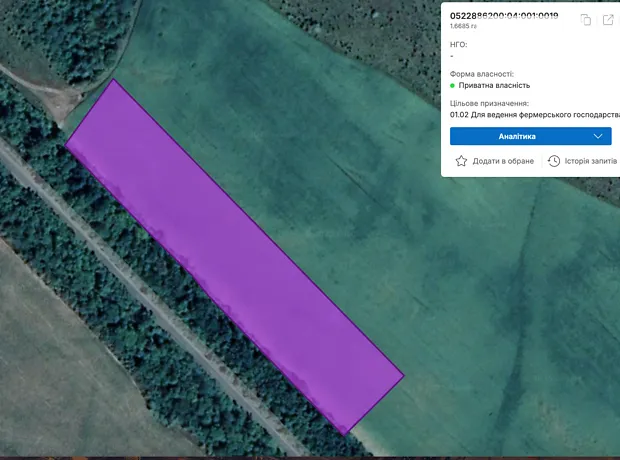Viewport: 620px width, 460px height.
Task: Click the Додати в обране text
Action: coord(504,161)
